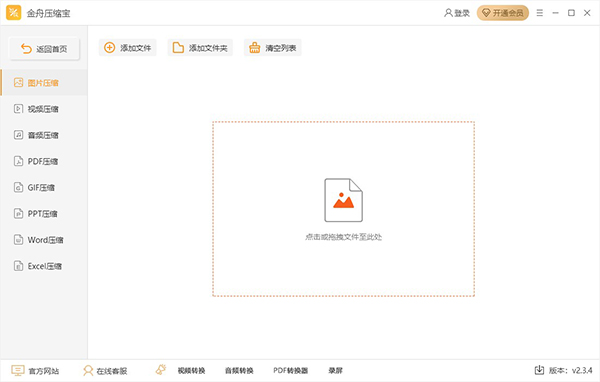Select the Word压缩 tab
This screenshot has width=600, height=382.
tap(44, 240)
